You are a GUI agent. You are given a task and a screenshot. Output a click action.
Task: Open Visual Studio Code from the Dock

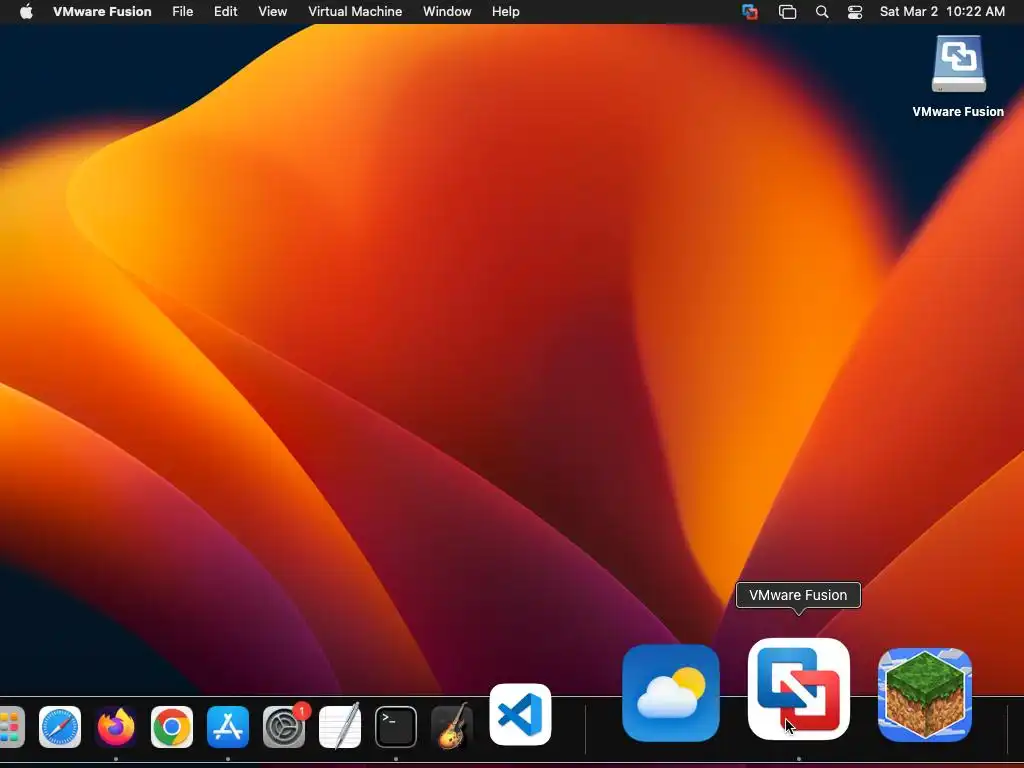click(520, 714)
